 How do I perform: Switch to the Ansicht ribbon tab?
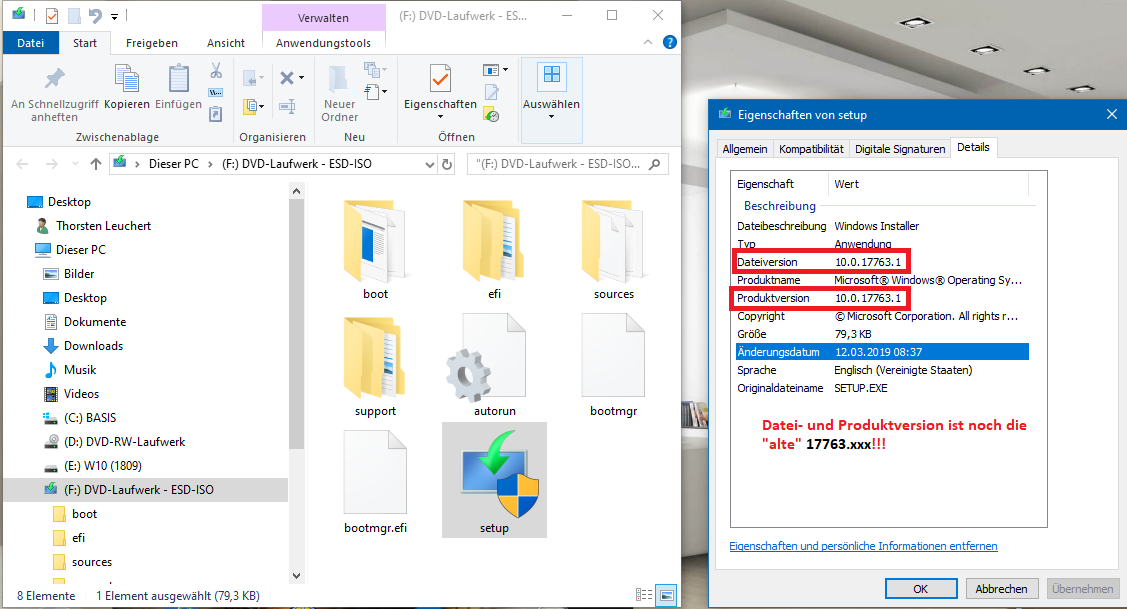point(226,43)
